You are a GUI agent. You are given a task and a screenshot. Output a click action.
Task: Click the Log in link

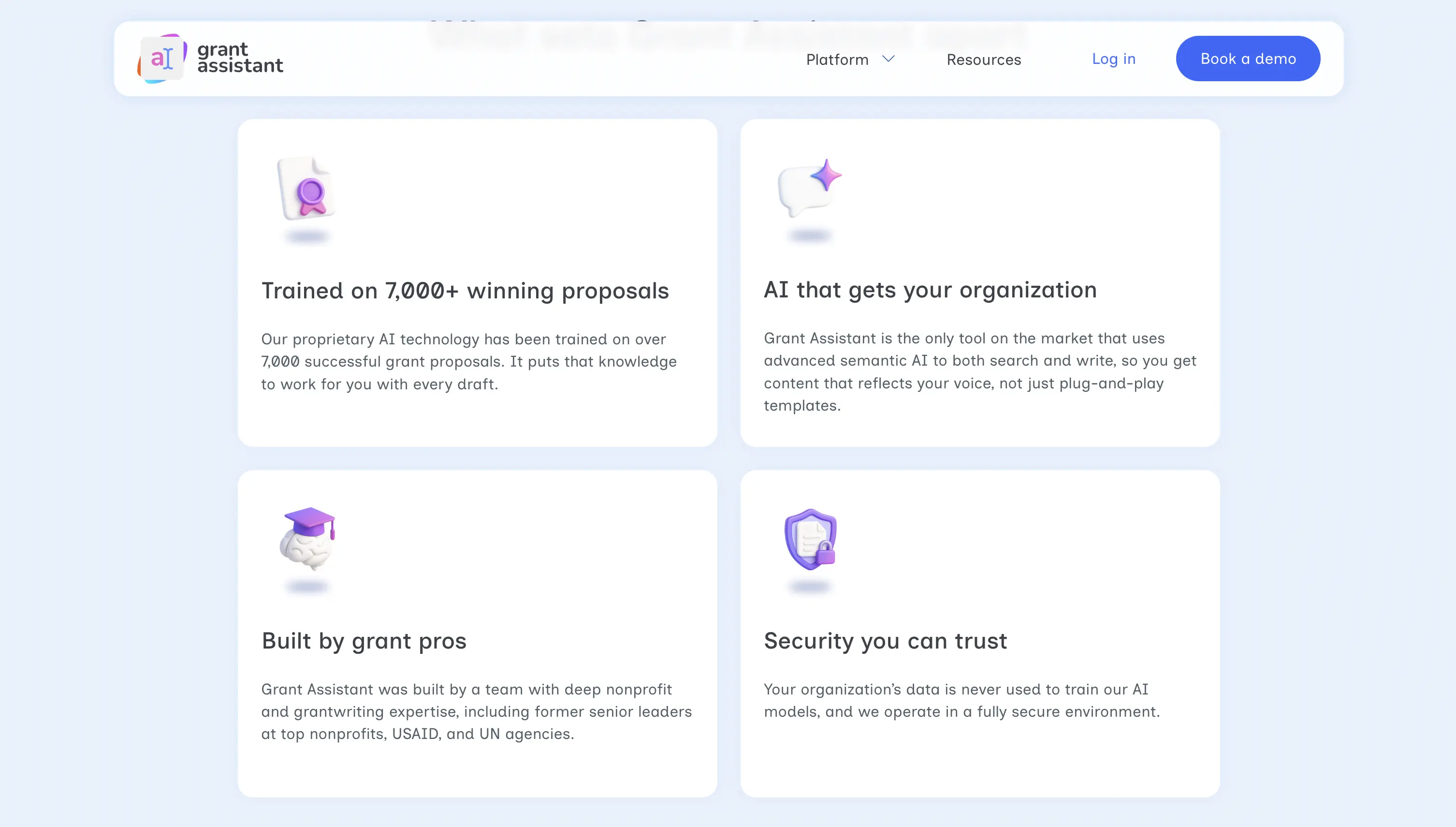[1114, 59]
